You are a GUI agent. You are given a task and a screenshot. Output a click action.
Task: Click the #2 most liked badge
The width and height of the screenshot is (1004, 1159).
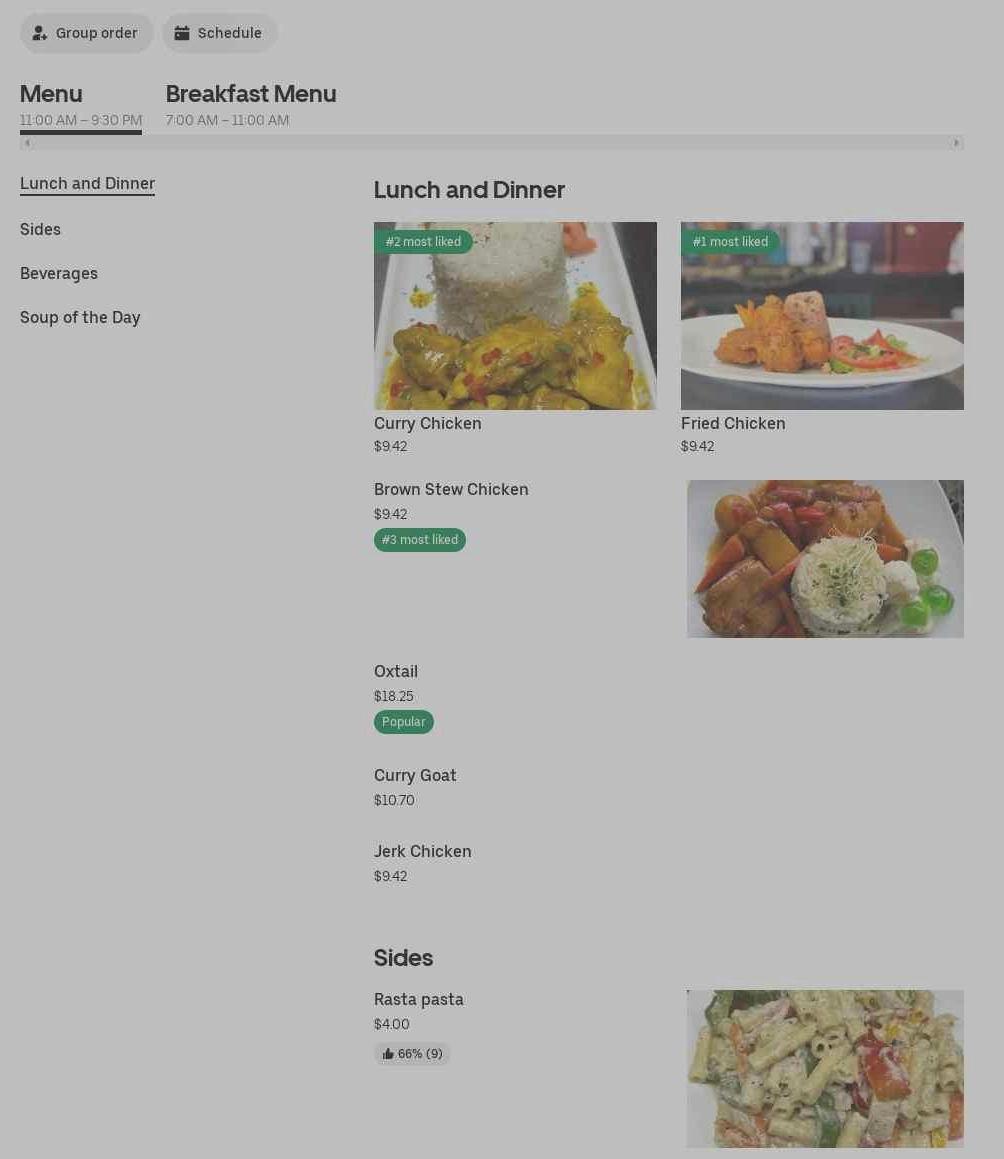click(423, 242)
